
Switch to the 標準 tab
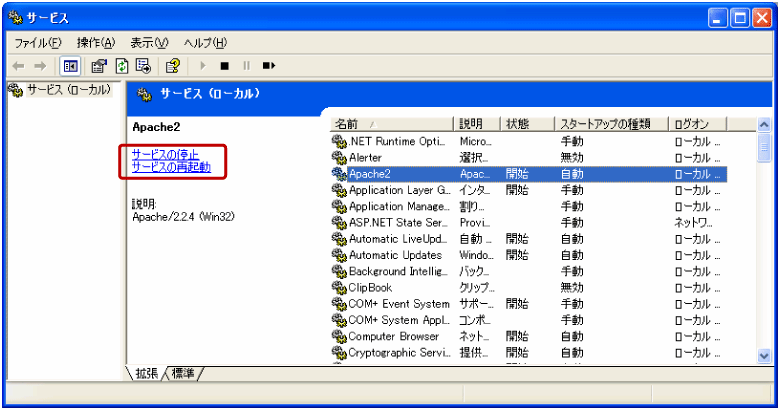183,374
